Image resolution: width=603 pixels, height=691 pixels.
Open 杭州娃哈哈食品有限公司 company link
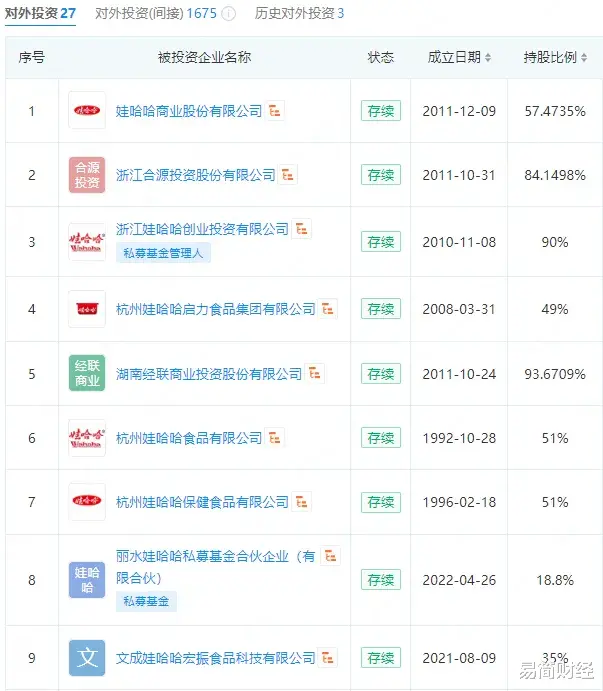pyautogui.click(x=189, y=438)
